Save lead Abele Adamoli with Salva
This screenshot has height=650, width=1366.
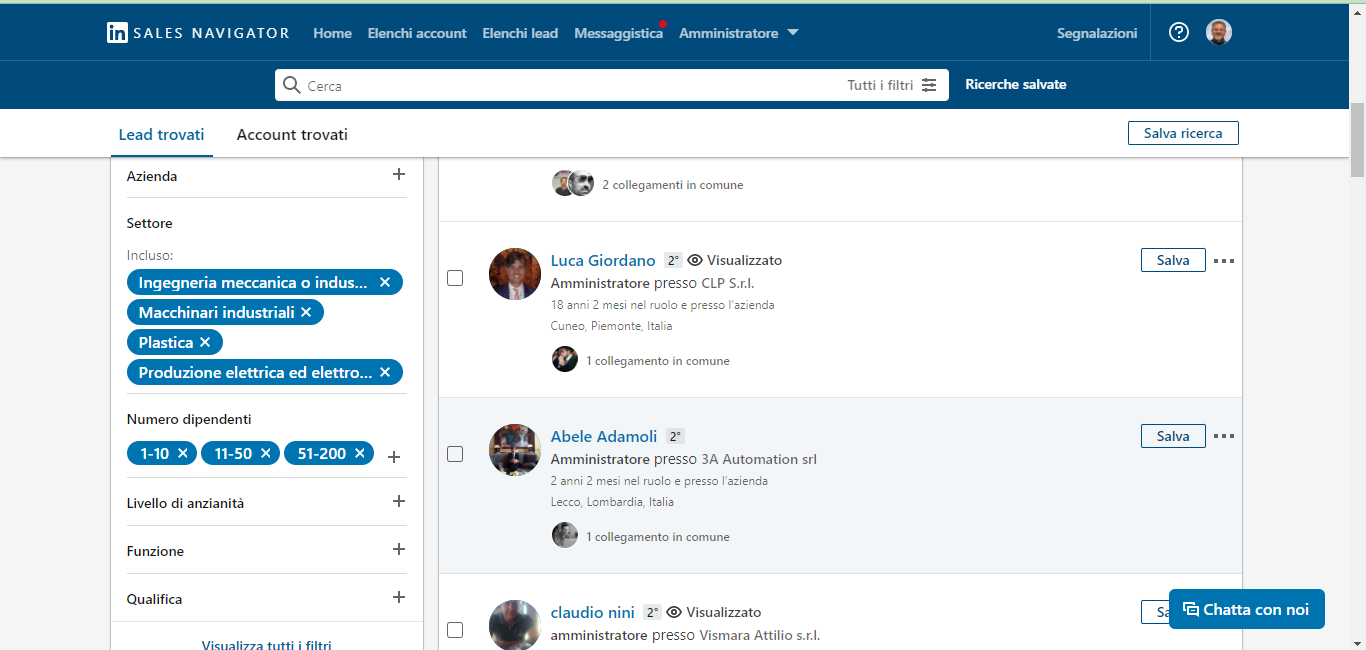pyautogui.click(x=1173, y=436)
